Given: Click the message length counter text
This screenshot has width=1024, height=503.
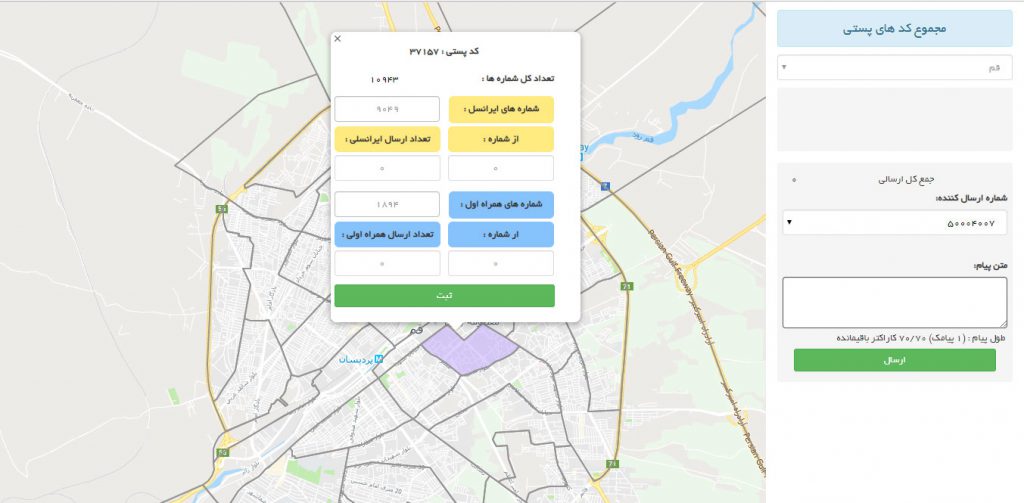Looking at the screenshot, I should (x=921, y=338).
